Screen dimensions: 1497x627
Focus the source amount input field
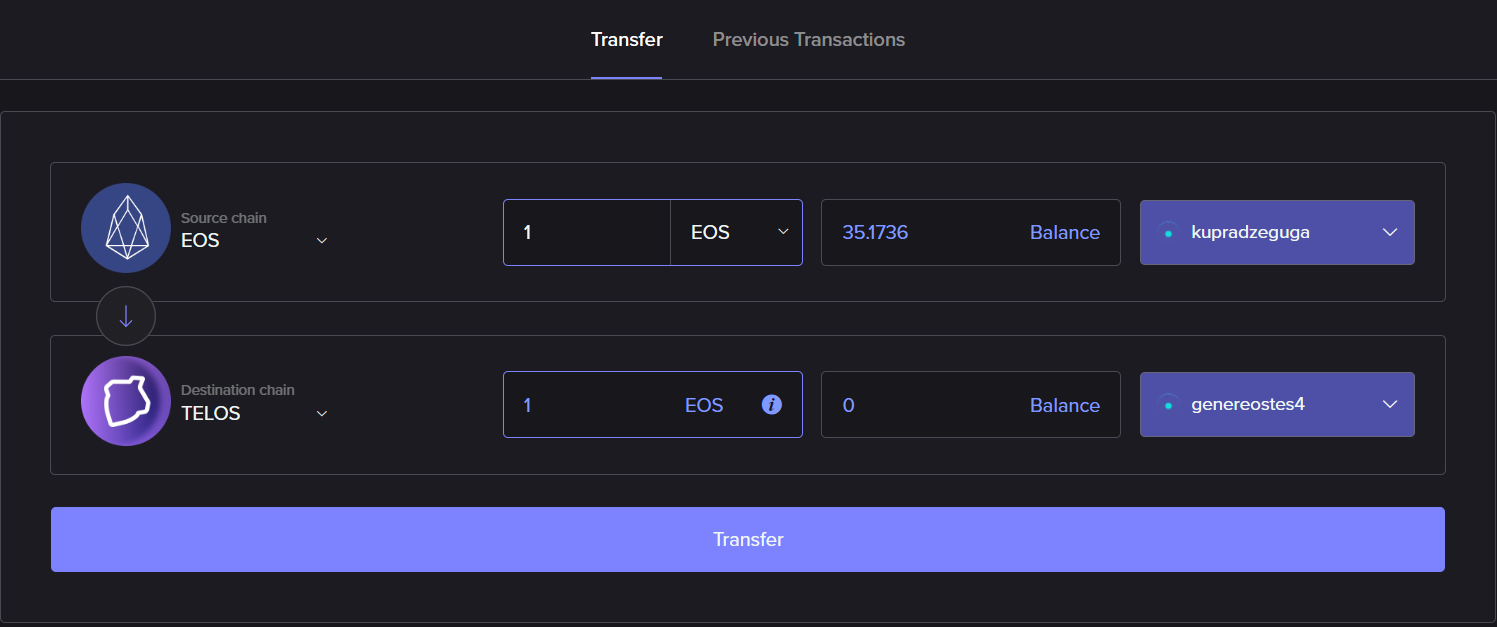click(587, 233)
